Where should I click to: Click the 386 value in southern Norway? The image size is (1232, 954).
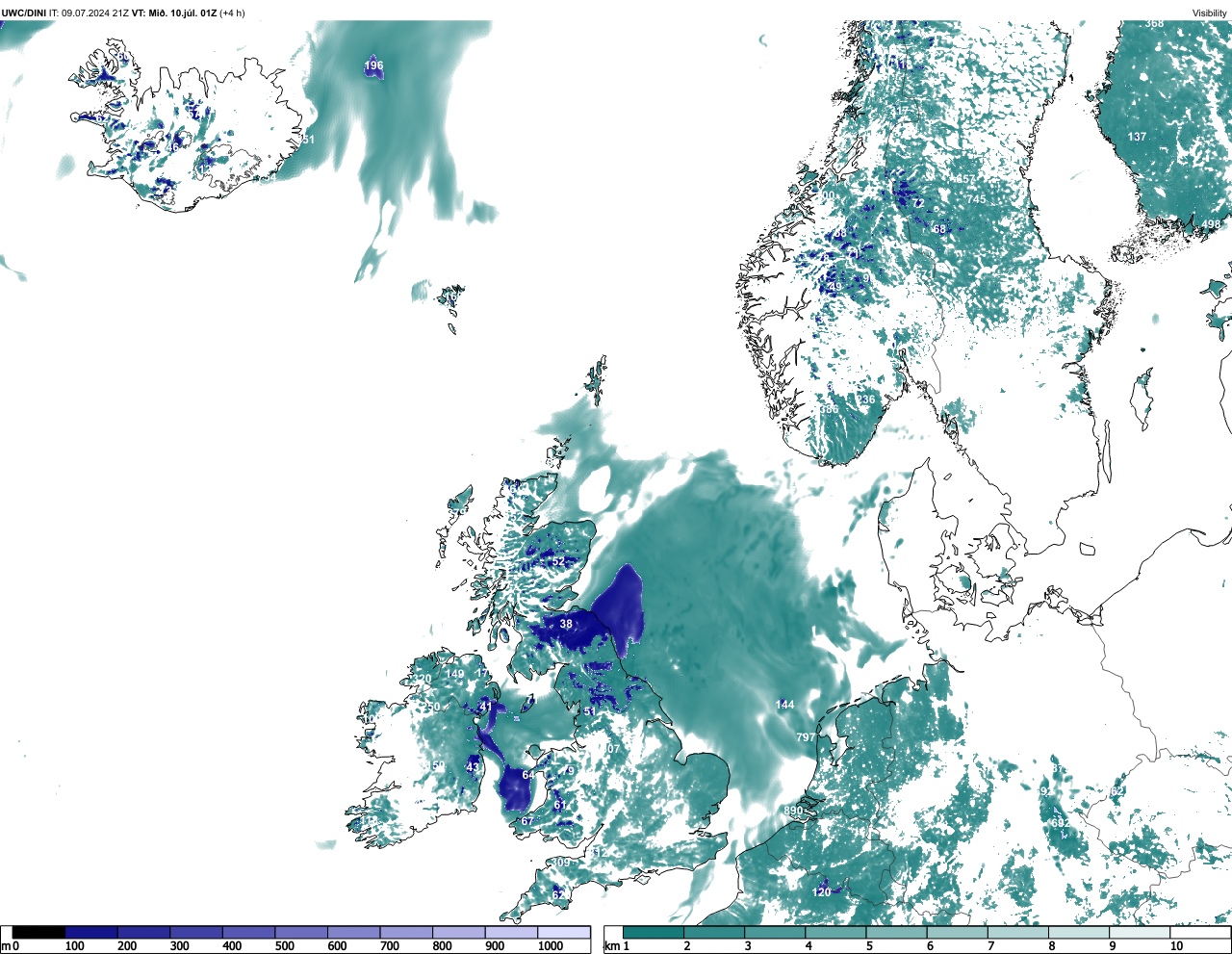830,409
